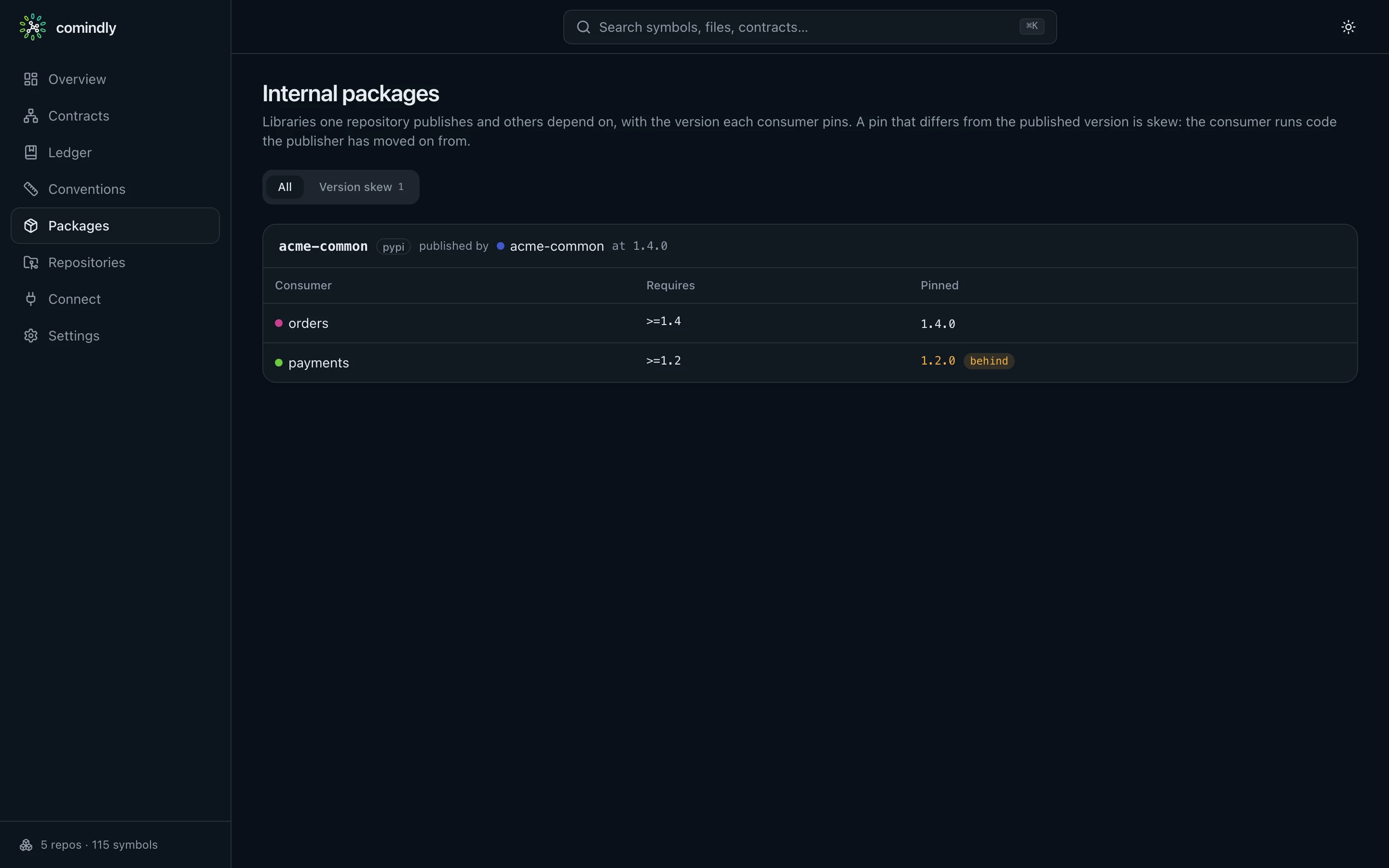Open the acme-common publisher repository link
The image size is (1389, 868).
pos(557,246)
